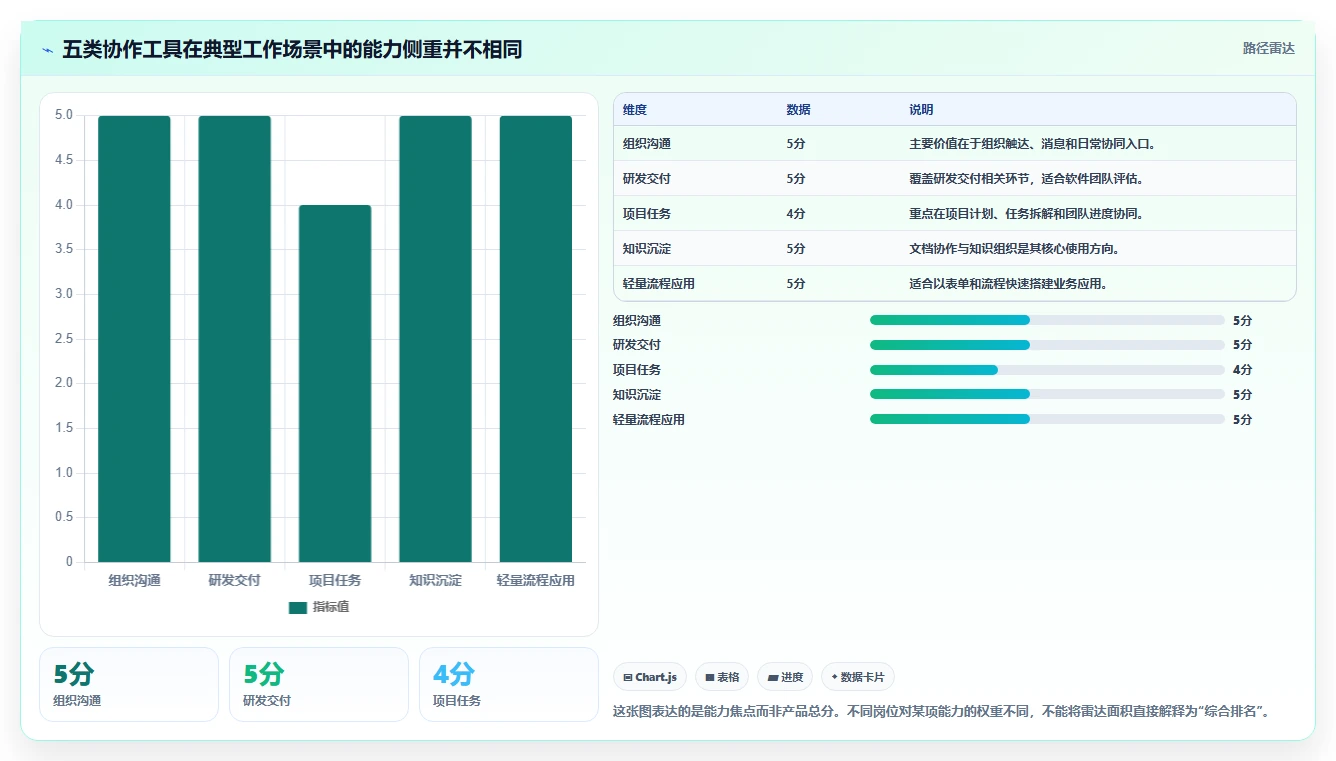Click the 知识沉淀 progress bar
Screen dimensions: 1336x761
pos(1047,395)
